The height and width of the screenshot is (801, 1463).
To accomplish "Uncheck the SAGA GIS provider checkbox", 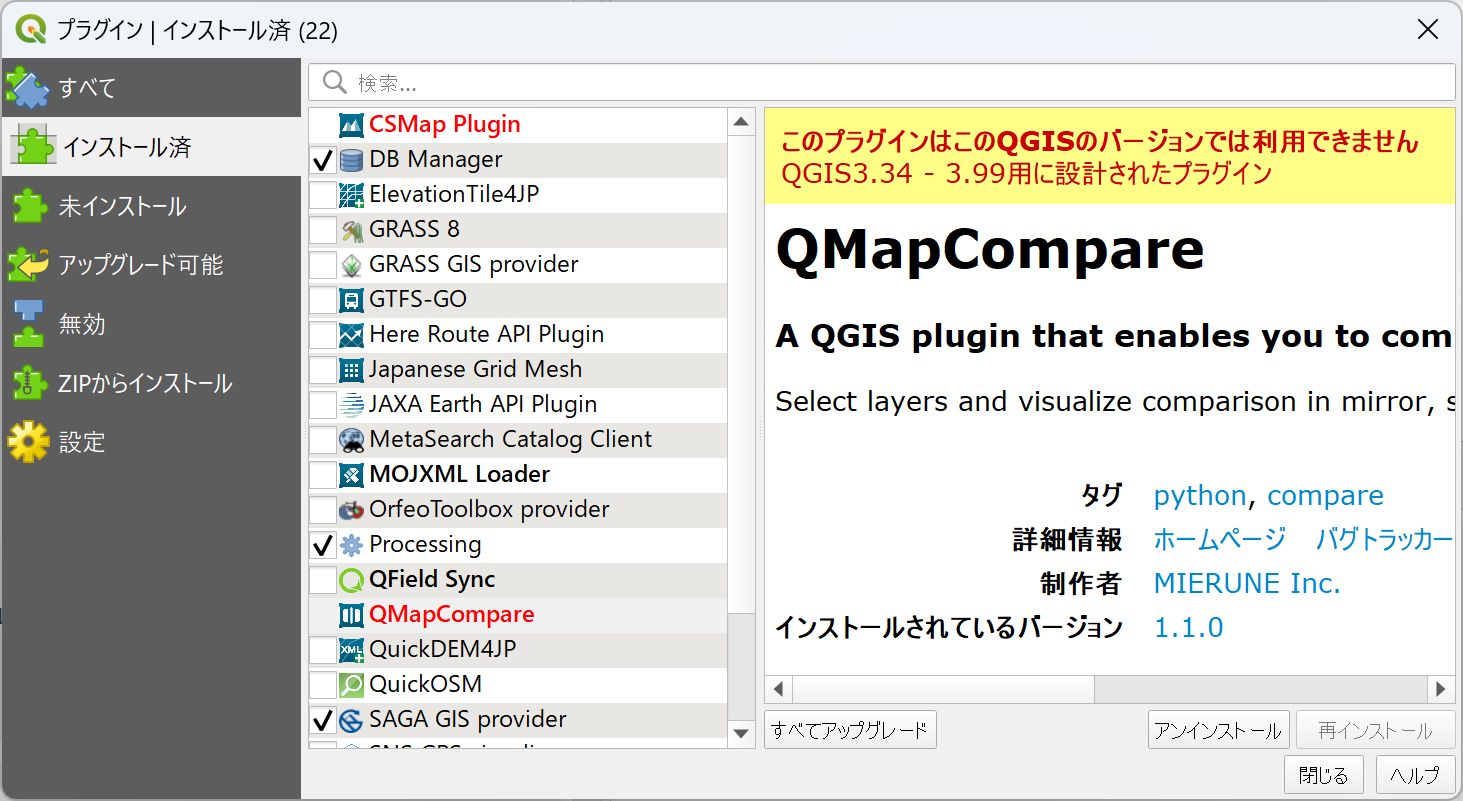I will click(323, 720).
